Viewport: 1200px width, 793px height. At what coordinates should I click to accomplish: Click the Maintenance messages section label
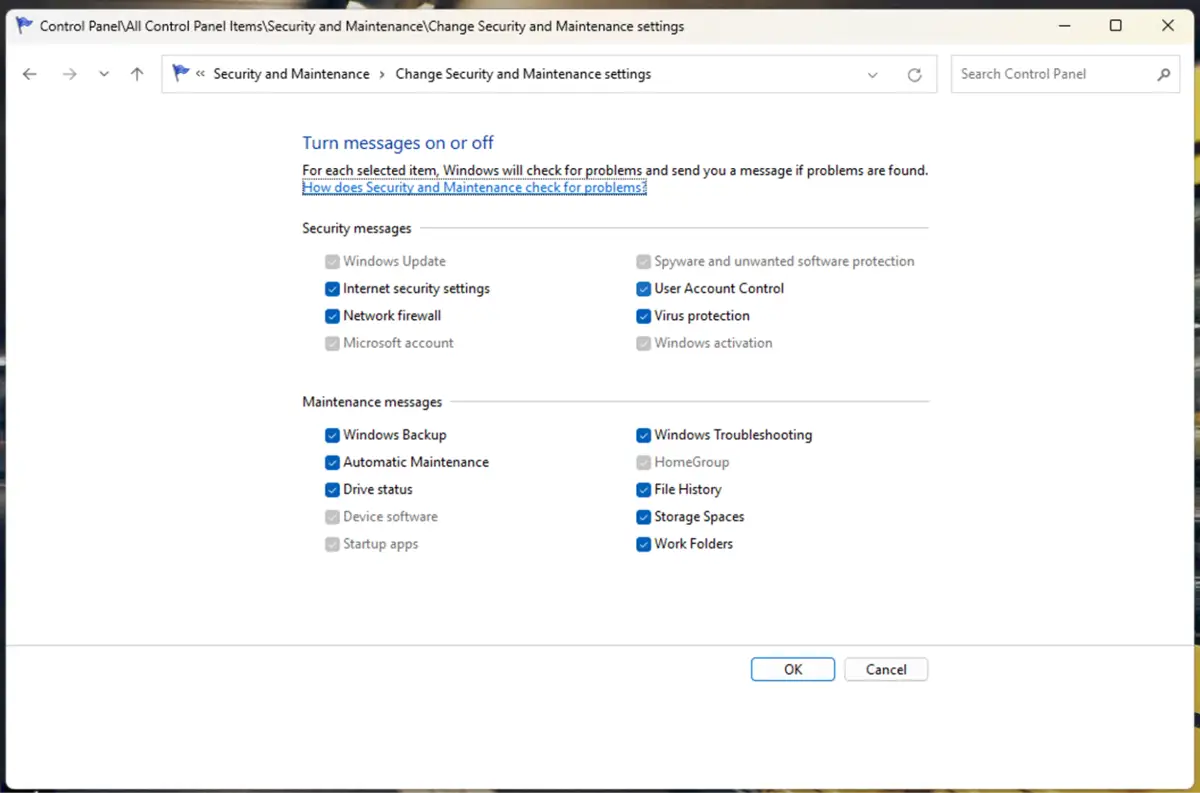click(372, 402)
